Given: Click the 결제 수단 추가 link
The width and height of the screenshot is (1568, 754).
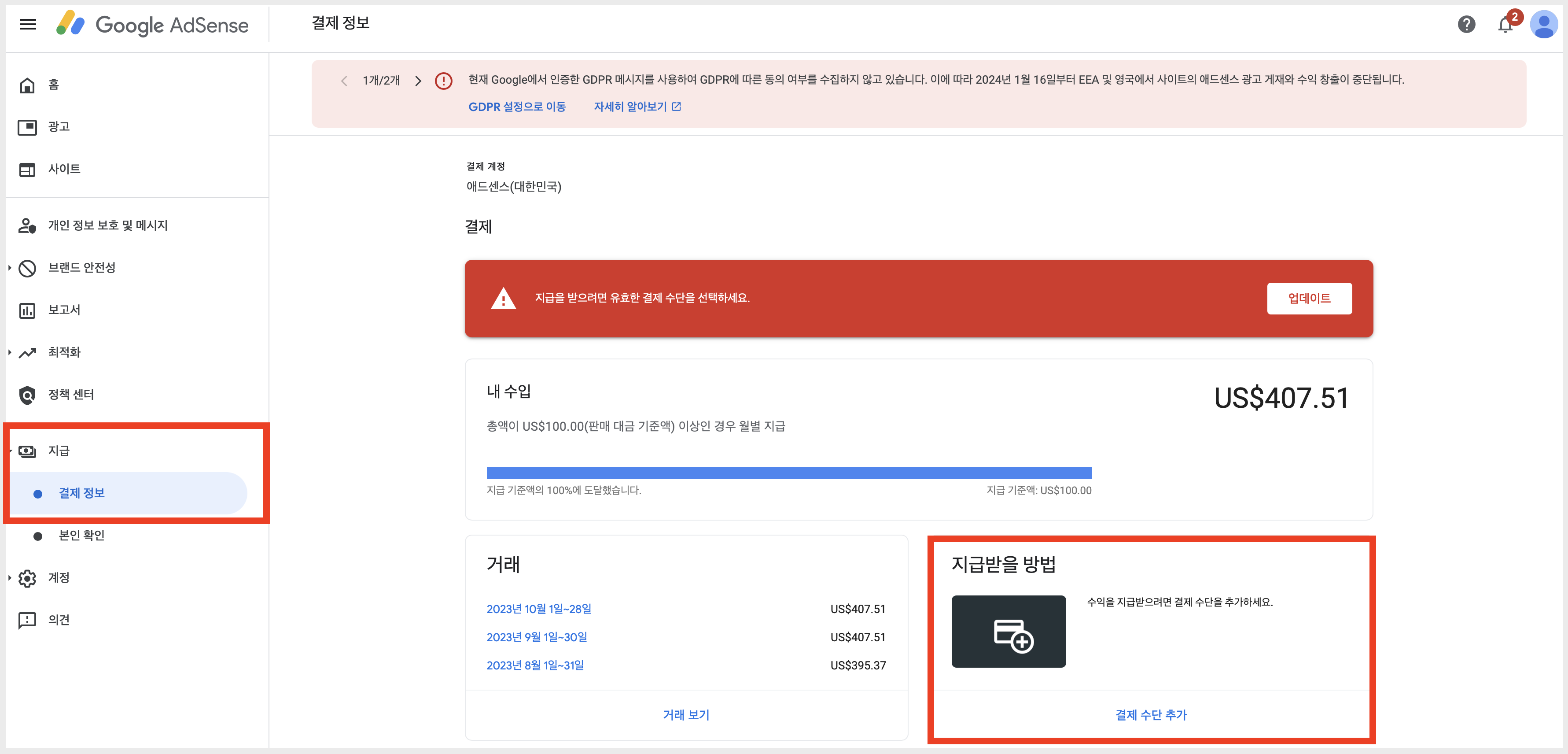Looking at the screenshot, I should tap(1150, 715).
